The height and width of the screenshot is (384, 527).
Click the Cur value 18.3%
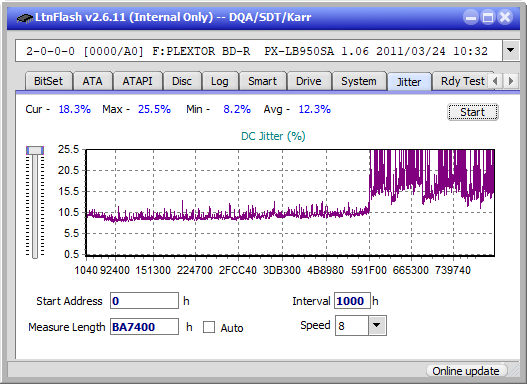(75, 109)
